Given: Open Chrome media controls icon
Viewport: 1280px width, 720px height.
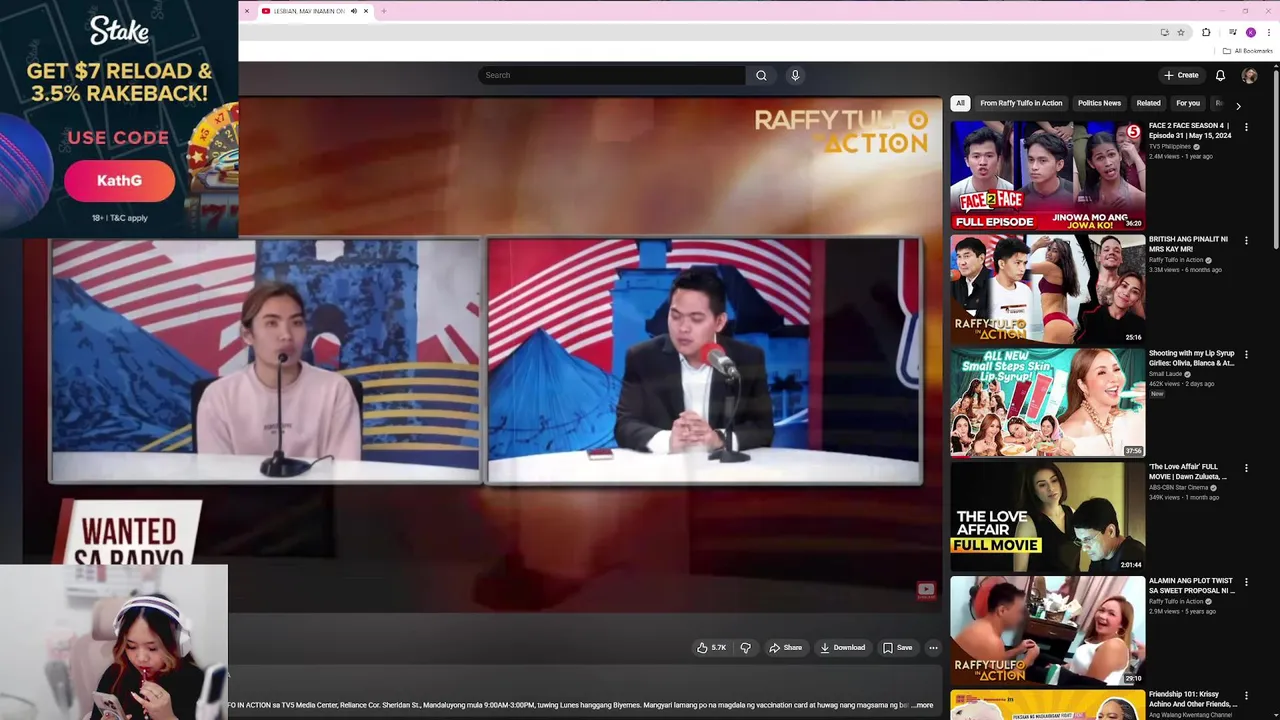Looking at the screenshot, I should 1232,32.
